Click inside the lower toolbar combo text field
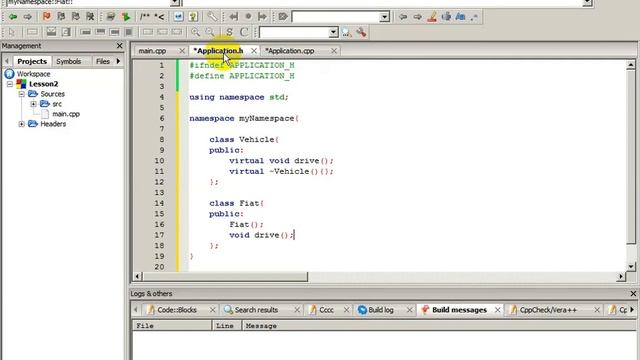This screenshot has height=360, width=640. click(x=294, y=32)
